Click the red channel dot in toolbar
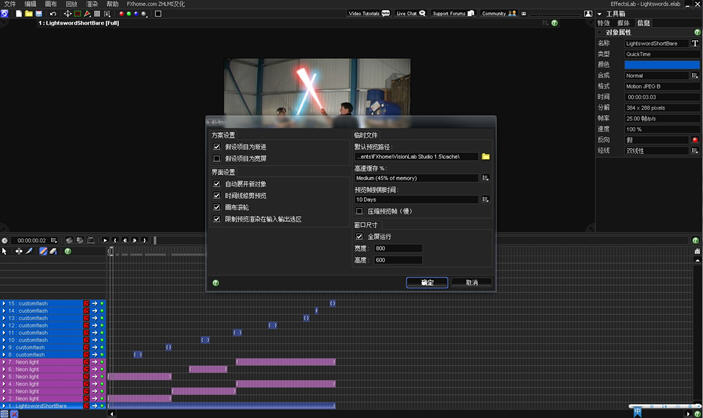703x418 pixels. point(121,14)
